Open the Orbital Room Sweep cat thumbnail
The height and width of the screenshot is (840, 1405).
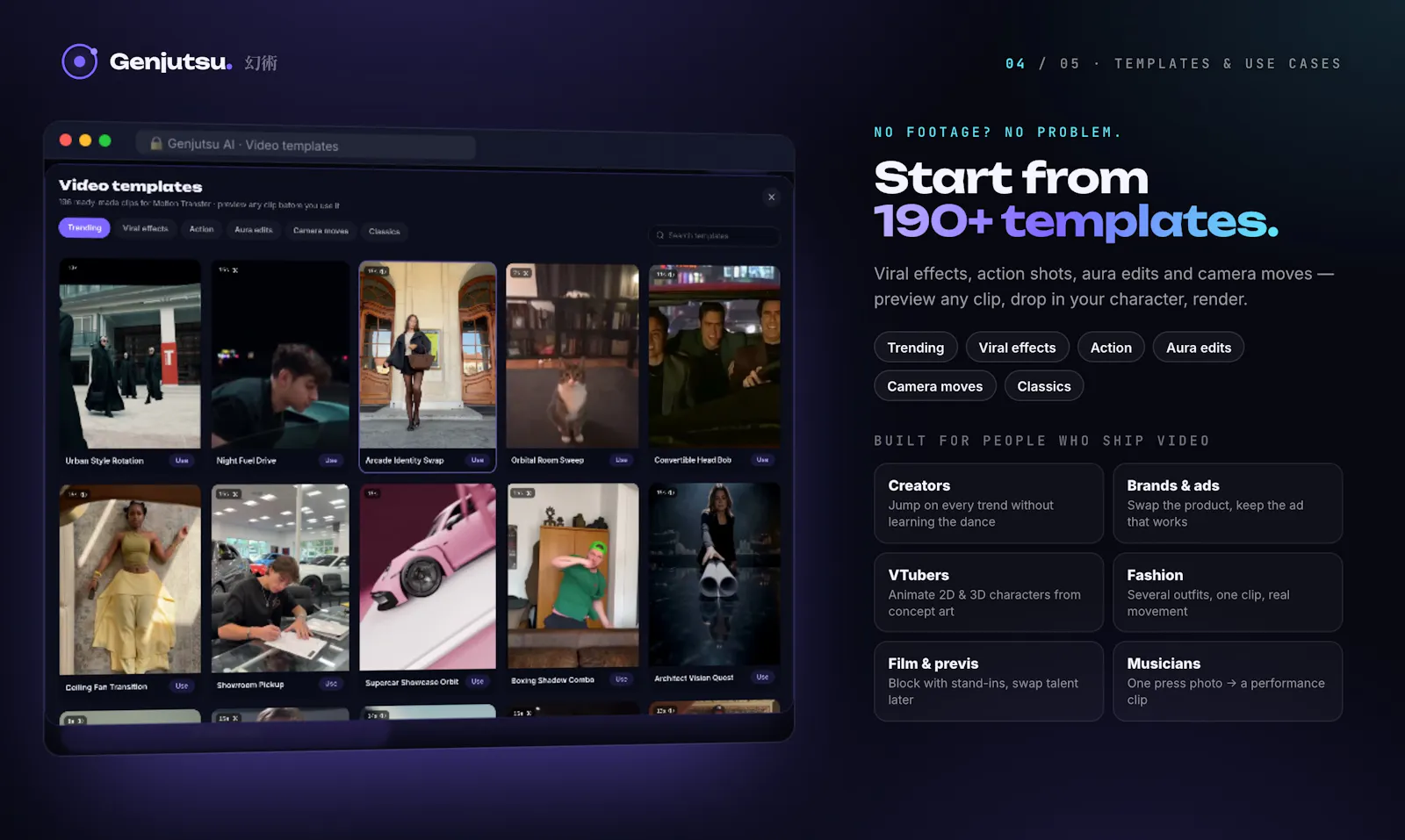[573, 356]
